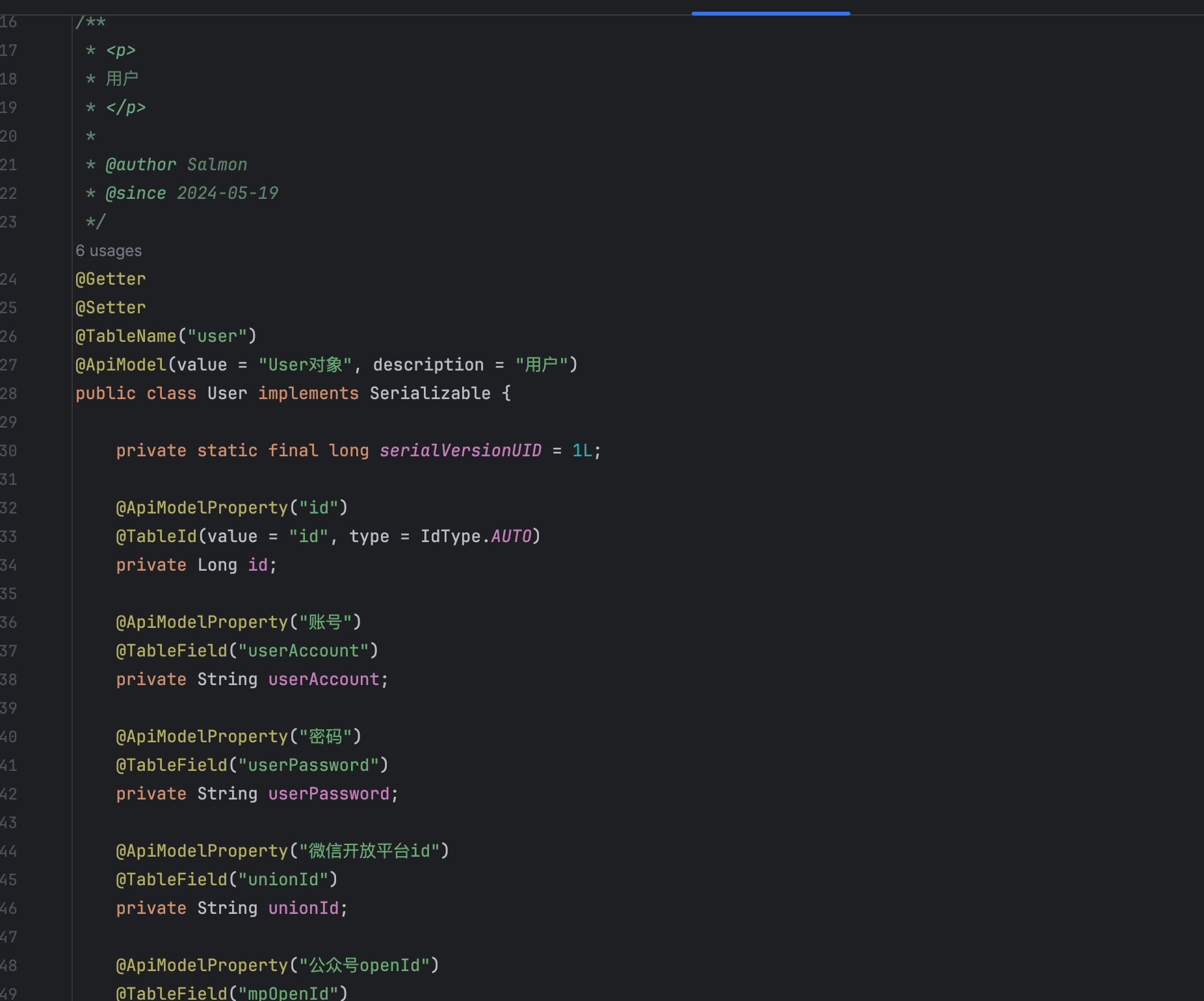Click the @ApiModel annotation on line 27

(121, 365)
